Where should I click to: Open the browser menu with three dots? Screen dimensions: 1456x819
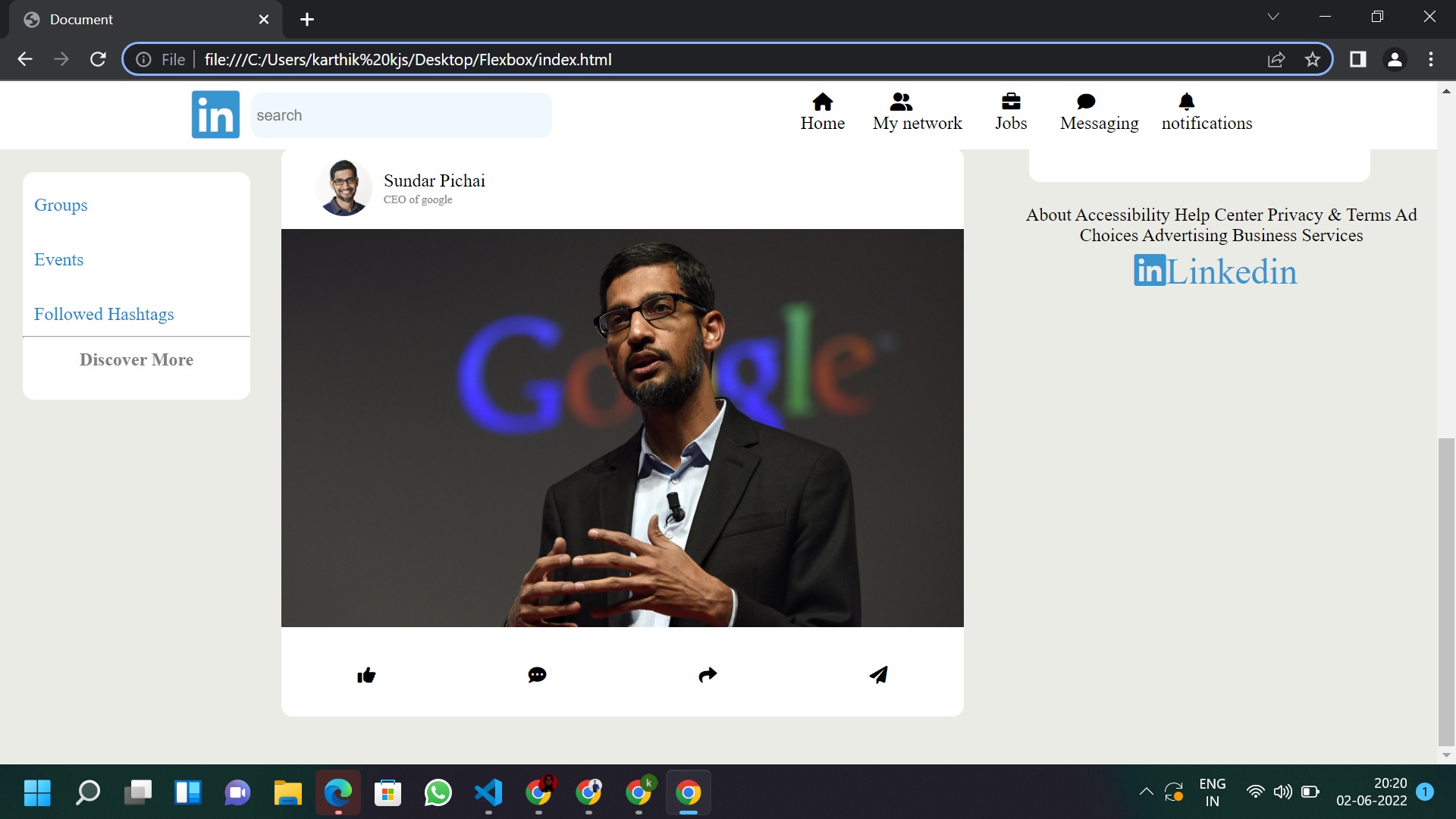pyautogui.click(x=1432, y=59)
